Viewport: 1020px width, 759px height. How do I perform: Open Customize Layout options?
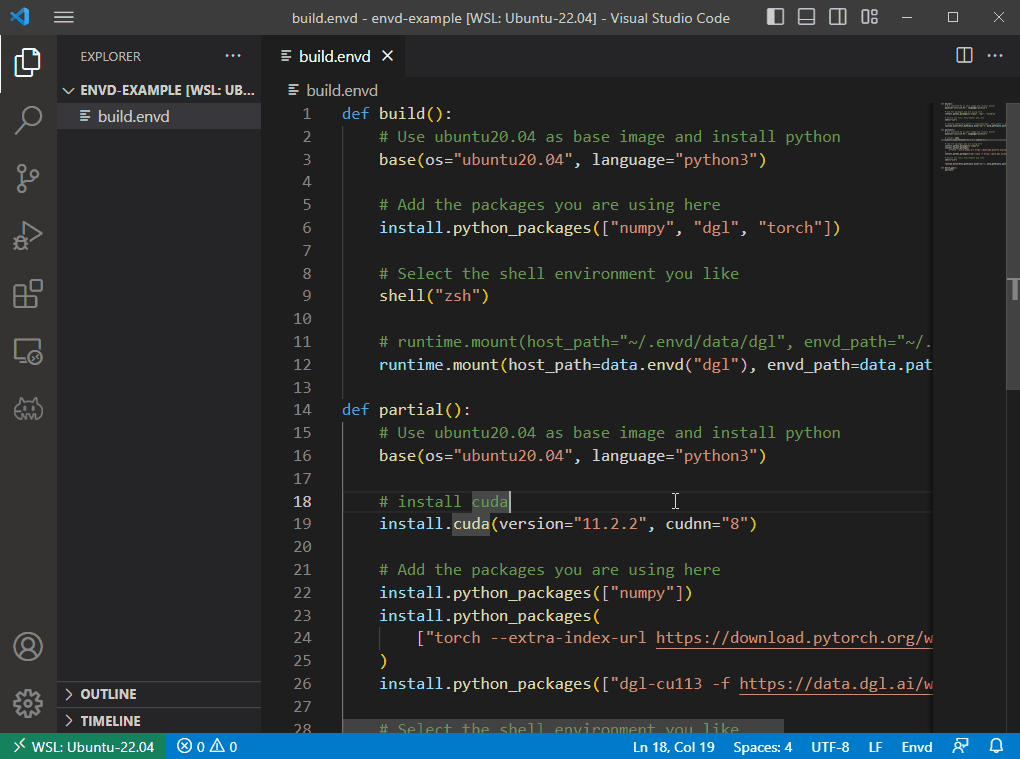click(x=869, y=18)
